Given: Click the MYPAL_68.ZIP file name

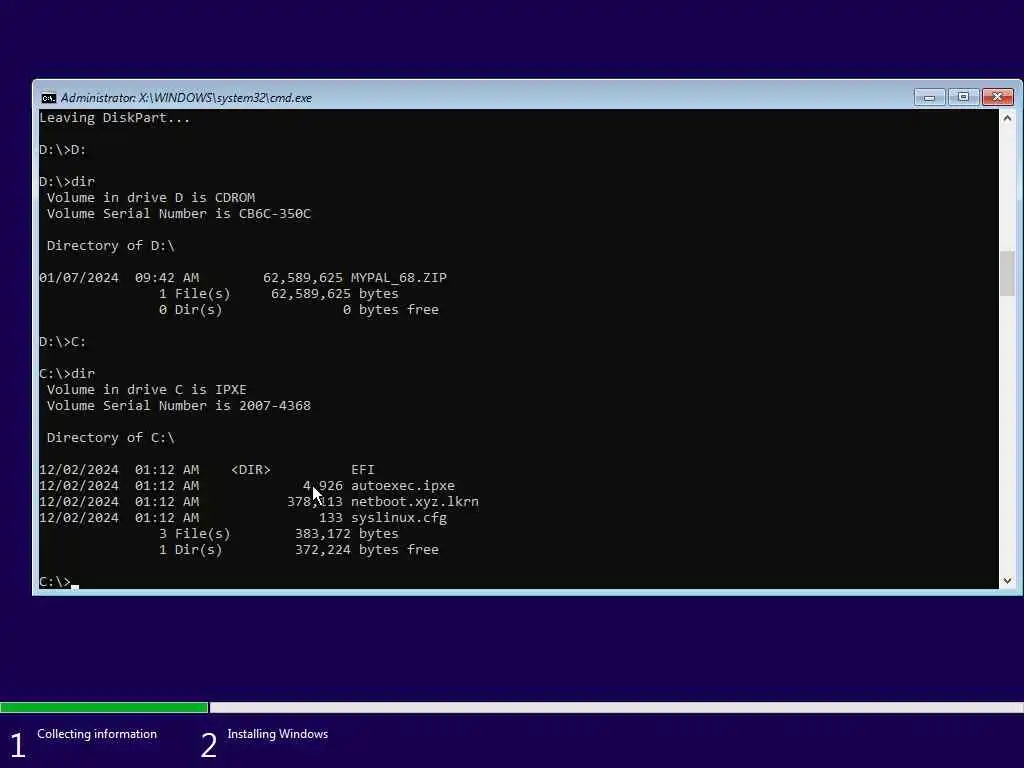Looking at the screenshot, I should [x=399, y=278].
